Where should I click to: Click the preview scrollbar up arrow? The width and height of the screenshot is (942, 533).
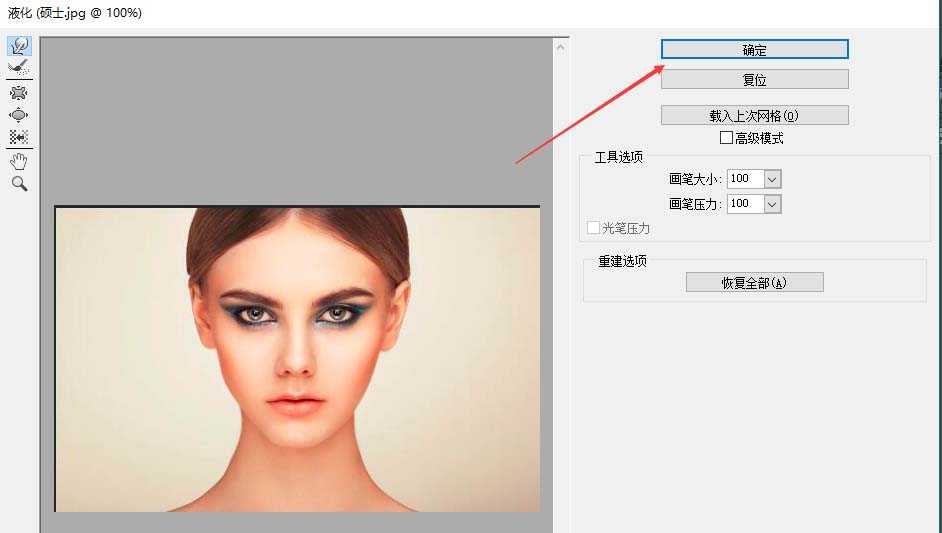pos(561,47)
